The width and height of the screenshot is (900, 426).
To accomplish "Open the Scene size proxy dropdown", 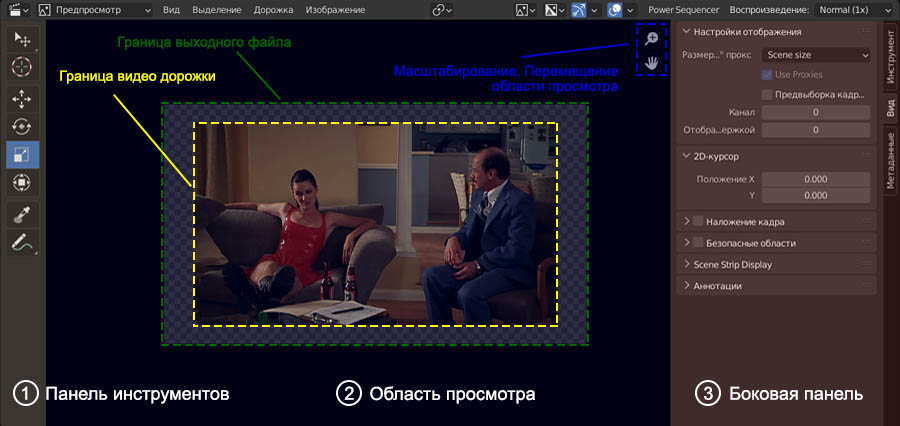I will [816, 55].
